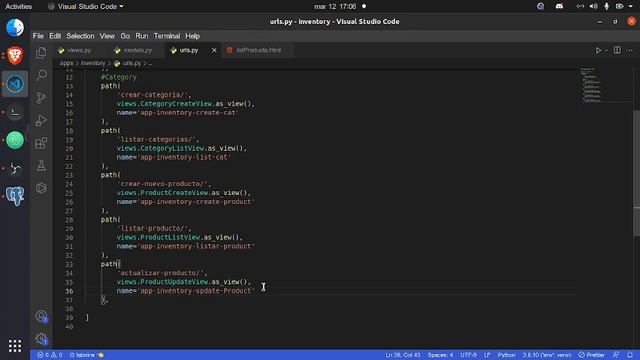This screenshot has height=360, width=640.
Task: Click the inventory breadcrumb segment
Action: click(x=93, y=63)
